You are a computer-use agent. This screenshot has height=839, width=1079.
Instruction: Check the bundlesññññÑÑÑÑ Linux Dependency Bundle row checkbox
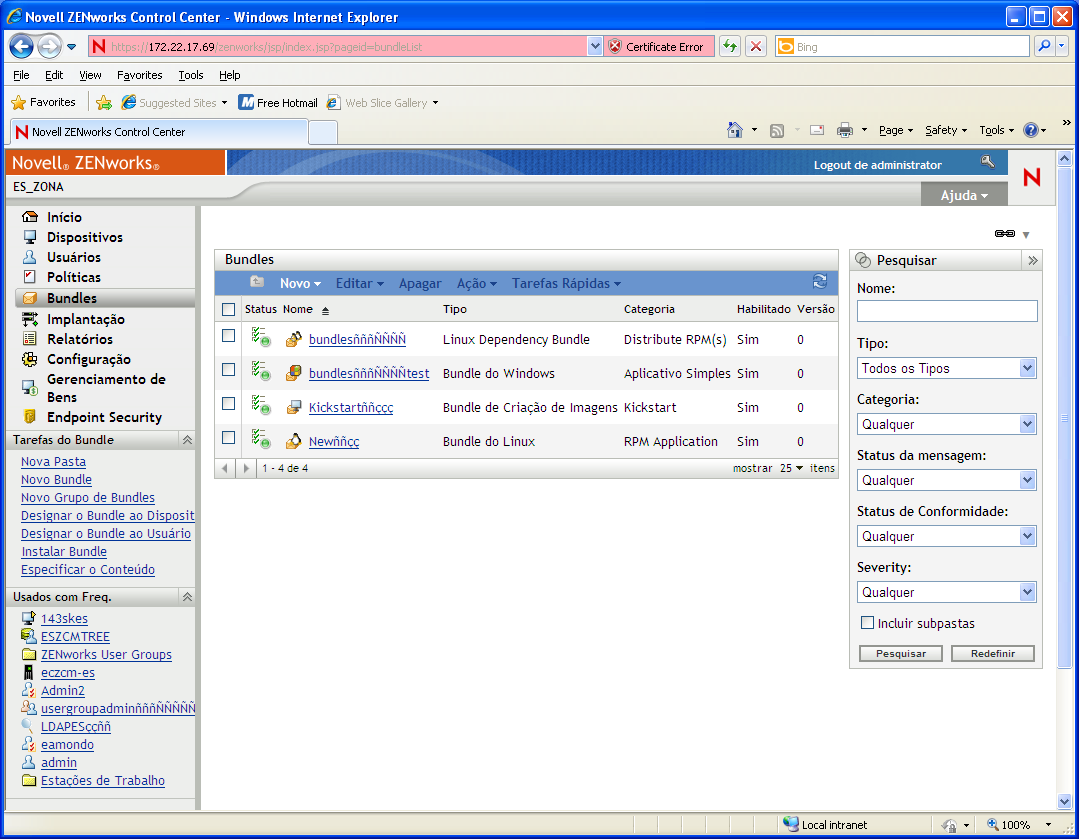coord(228,336)
